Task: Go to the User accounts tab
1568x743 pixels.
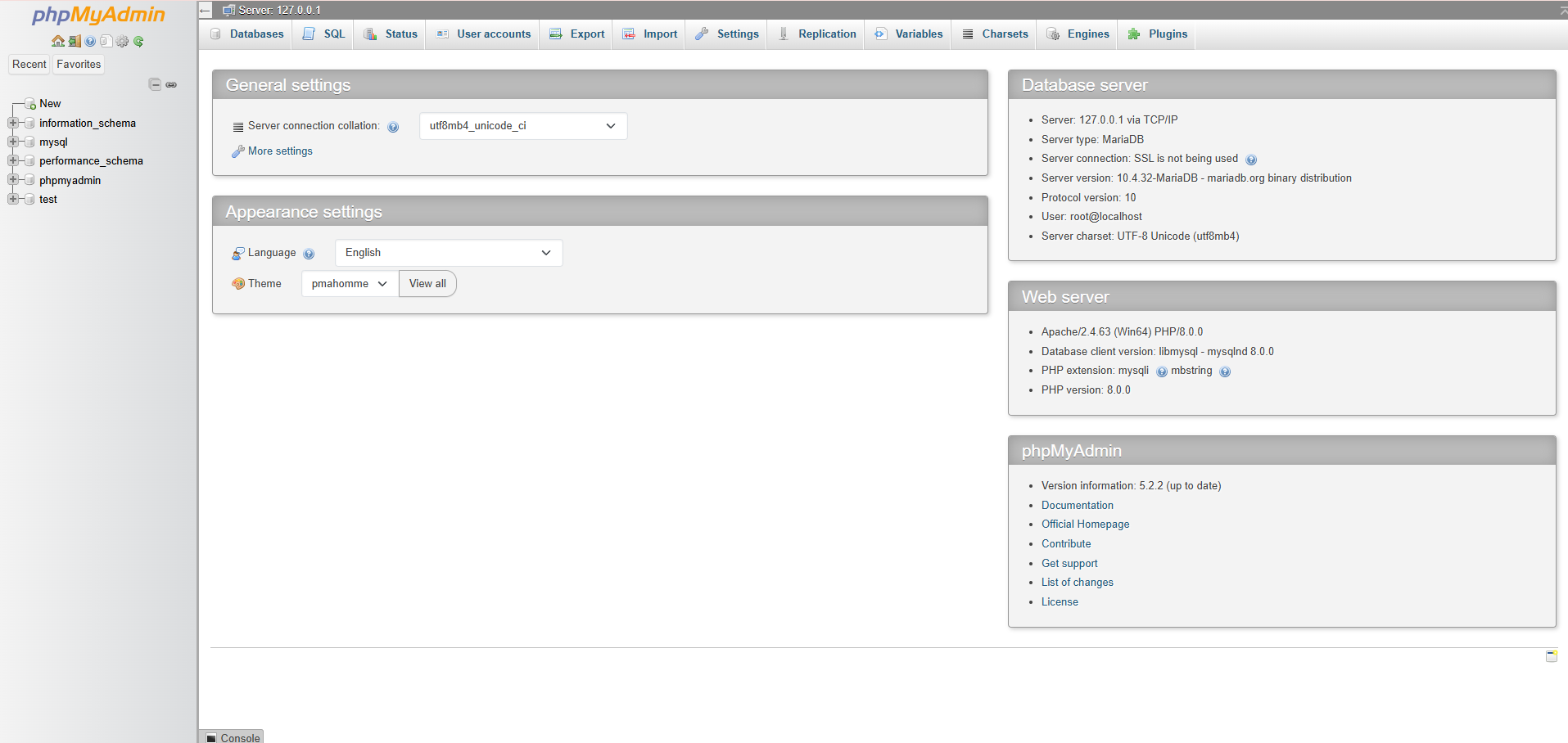Action: tap(483, 34)
